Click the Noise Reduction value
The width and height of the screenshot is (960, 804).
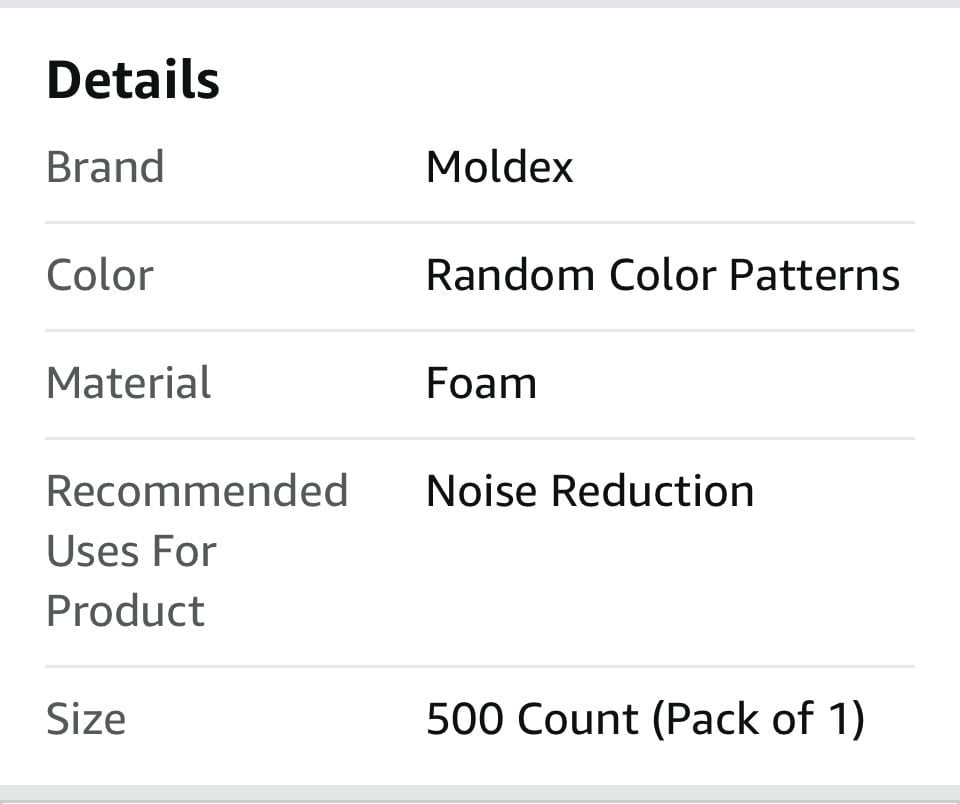(590, 491)
